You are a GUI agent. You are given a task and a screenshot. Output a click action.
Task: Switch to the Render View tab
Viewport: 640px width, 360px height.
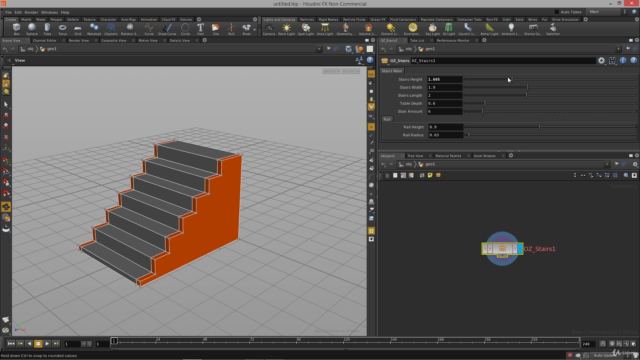[x=79, y=40]
